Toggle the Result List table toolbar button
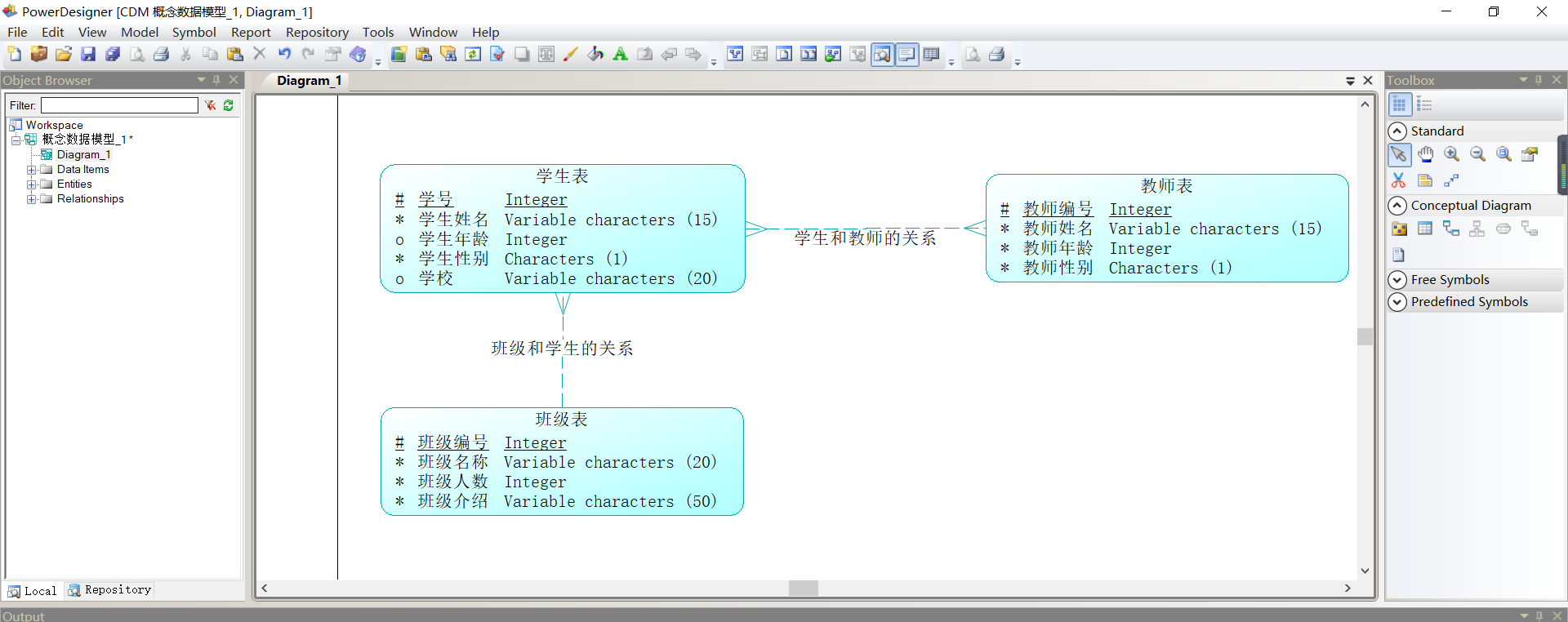Image resolution: width=1568 pixels, height=622 pixels. click(932, 55)
